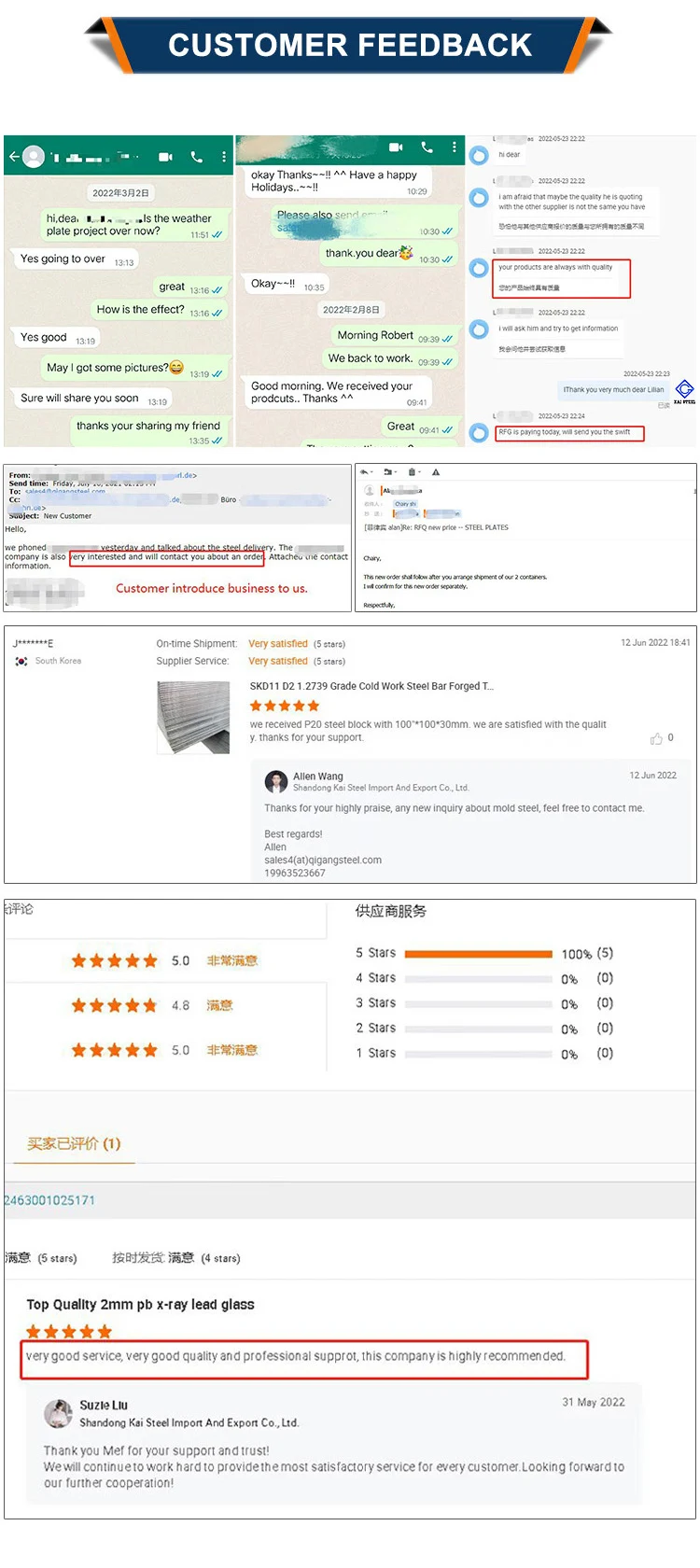Click the sender avatar in the RFQ email
The height and width of the screenshot is (1568, 700).
370,490
